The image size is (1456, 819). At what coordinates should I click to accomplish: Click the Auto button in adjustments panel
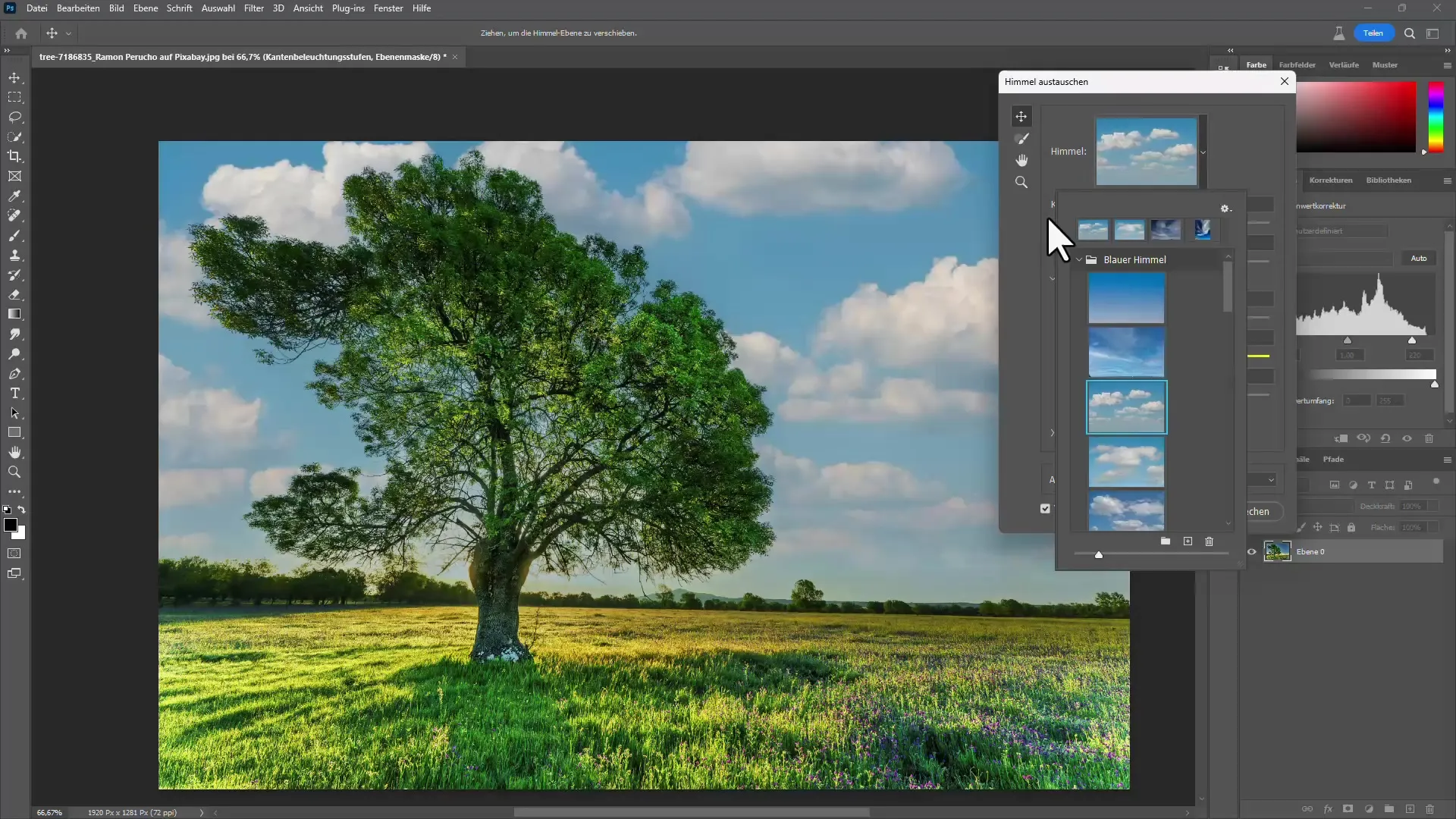[1419, 258]
